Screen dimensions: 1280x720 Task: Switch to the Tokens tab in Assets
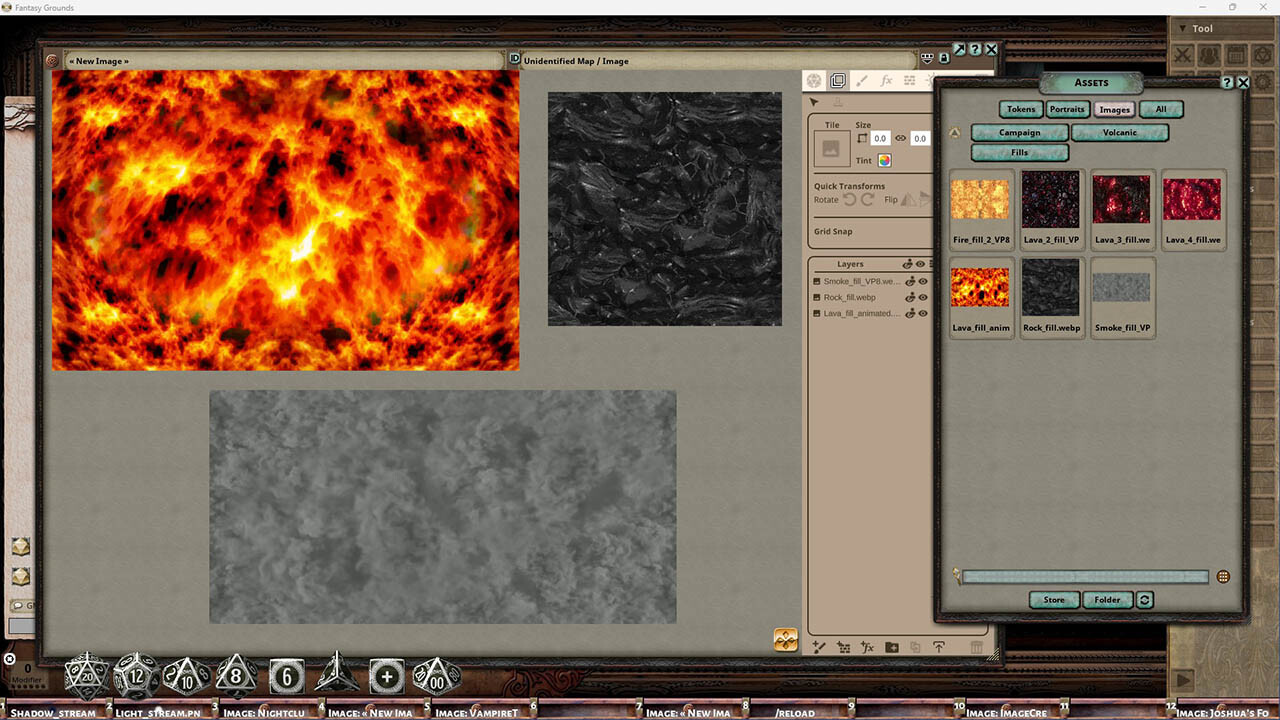pos(1020,109)
